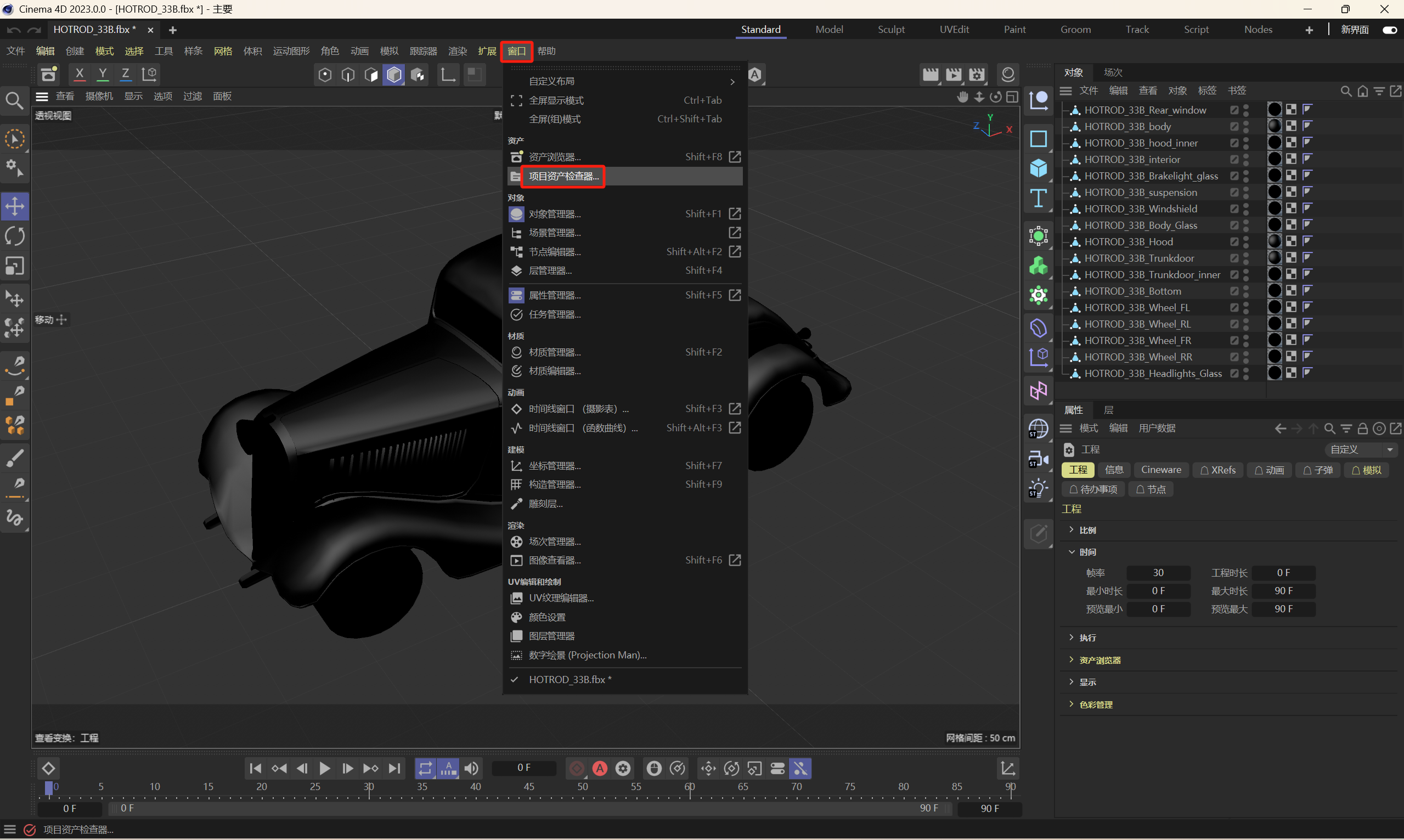Toggle the X axis lock
1404x840 pixels.
(x=79, y=74)
